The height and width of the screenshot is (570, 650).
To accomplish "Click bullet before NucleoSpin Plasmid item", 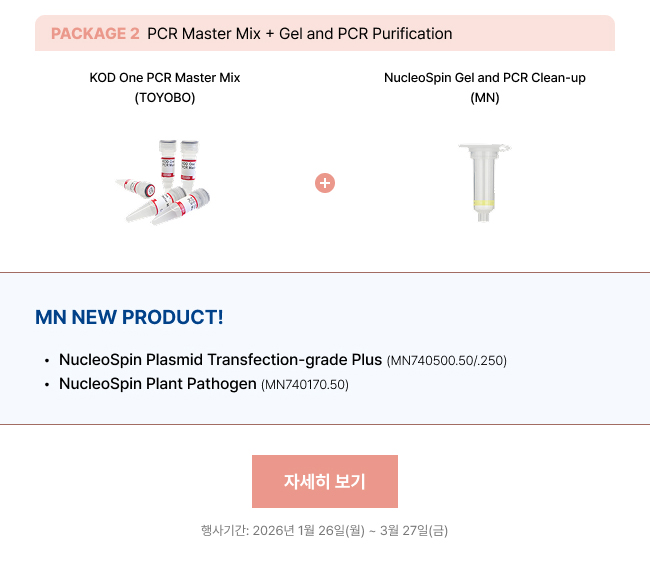I will (x=46, y=361).
